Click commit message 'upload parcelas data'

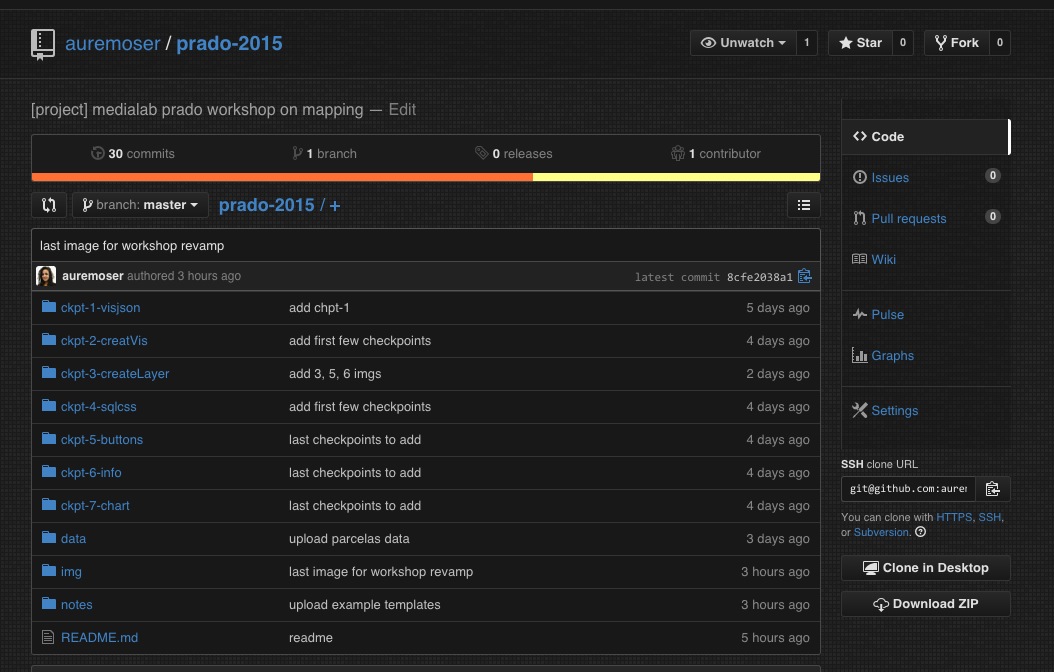tap(349, 538)
